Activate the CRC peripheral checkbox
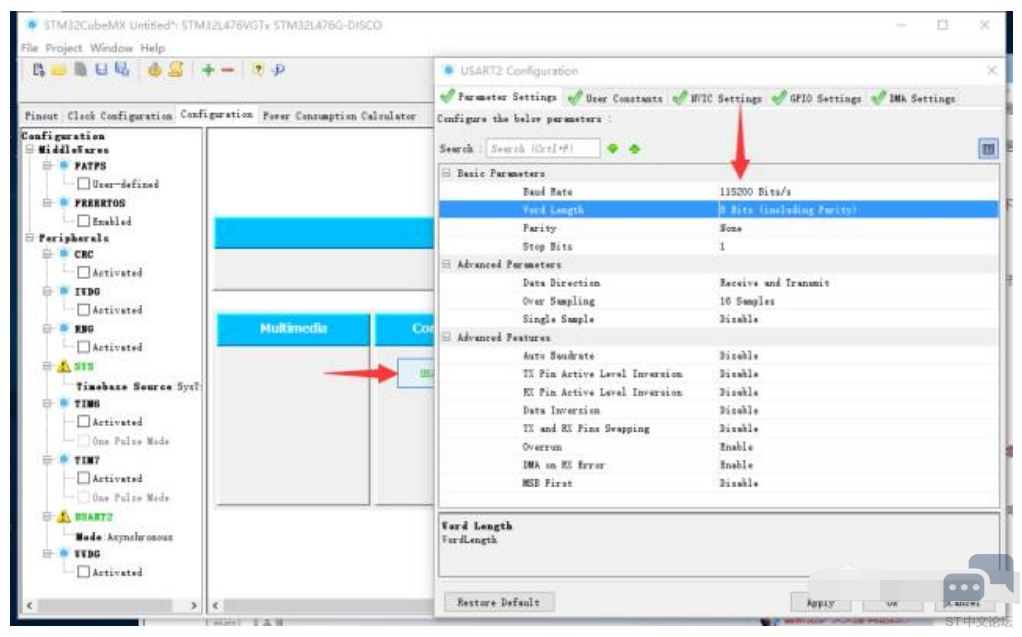The width and height of the screenshot is (1022, 637). coord(83,272)
